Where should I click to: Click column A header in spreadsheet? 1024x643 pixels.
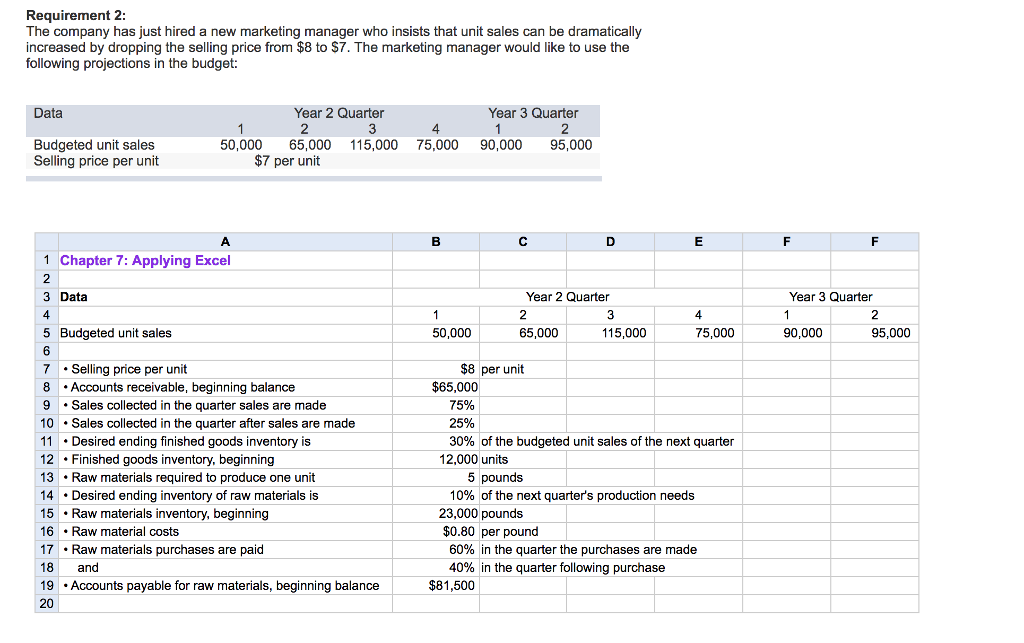pos(225,242)
